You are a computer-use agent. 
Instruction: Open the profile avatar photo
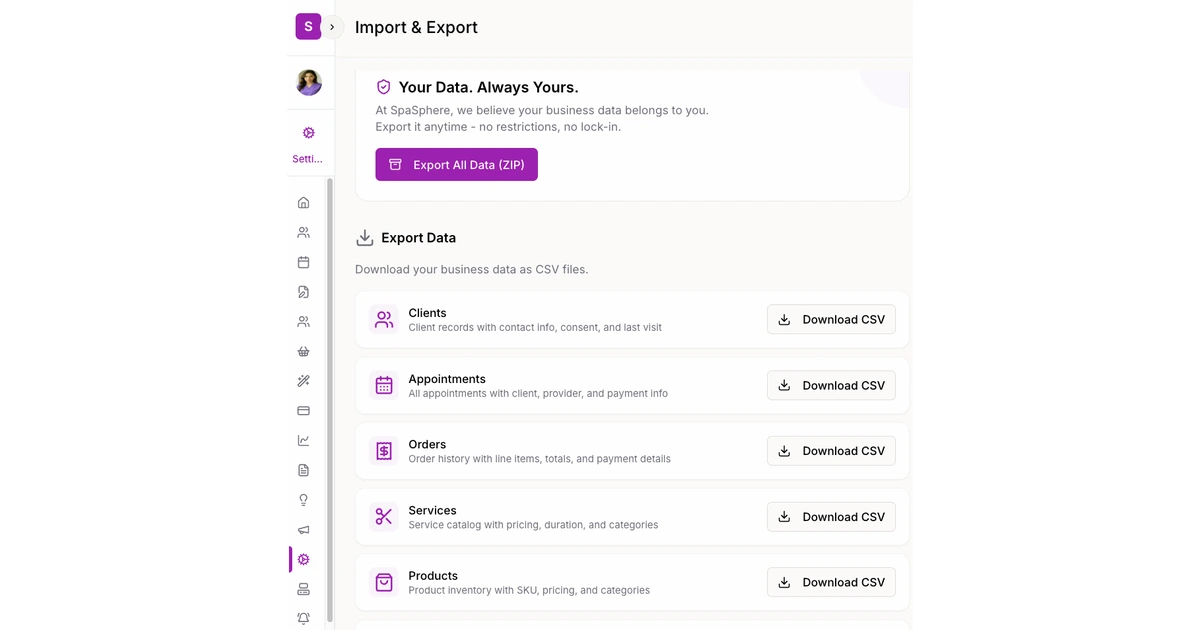coord(308,82)
